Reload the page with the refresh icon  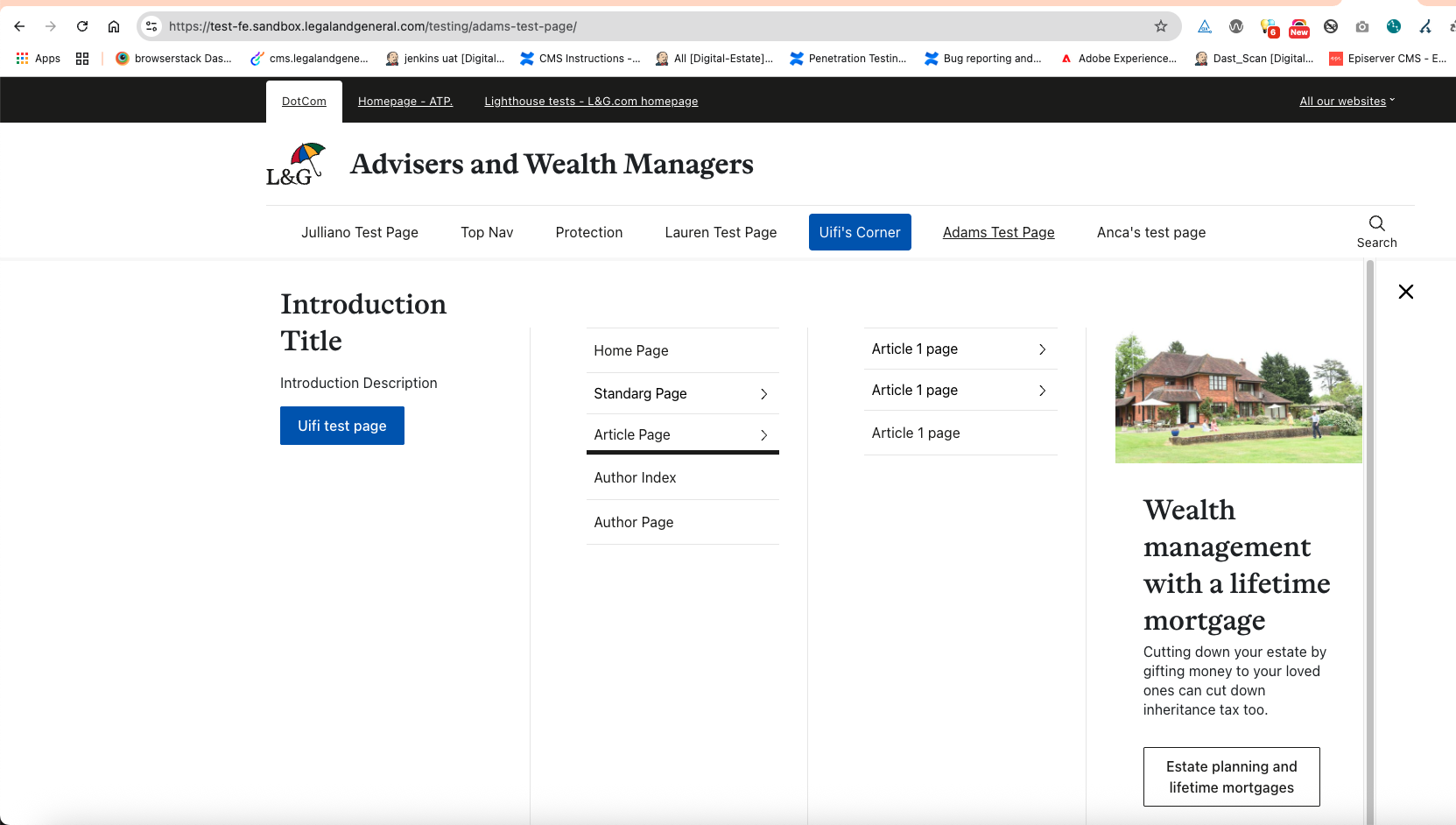82,26
